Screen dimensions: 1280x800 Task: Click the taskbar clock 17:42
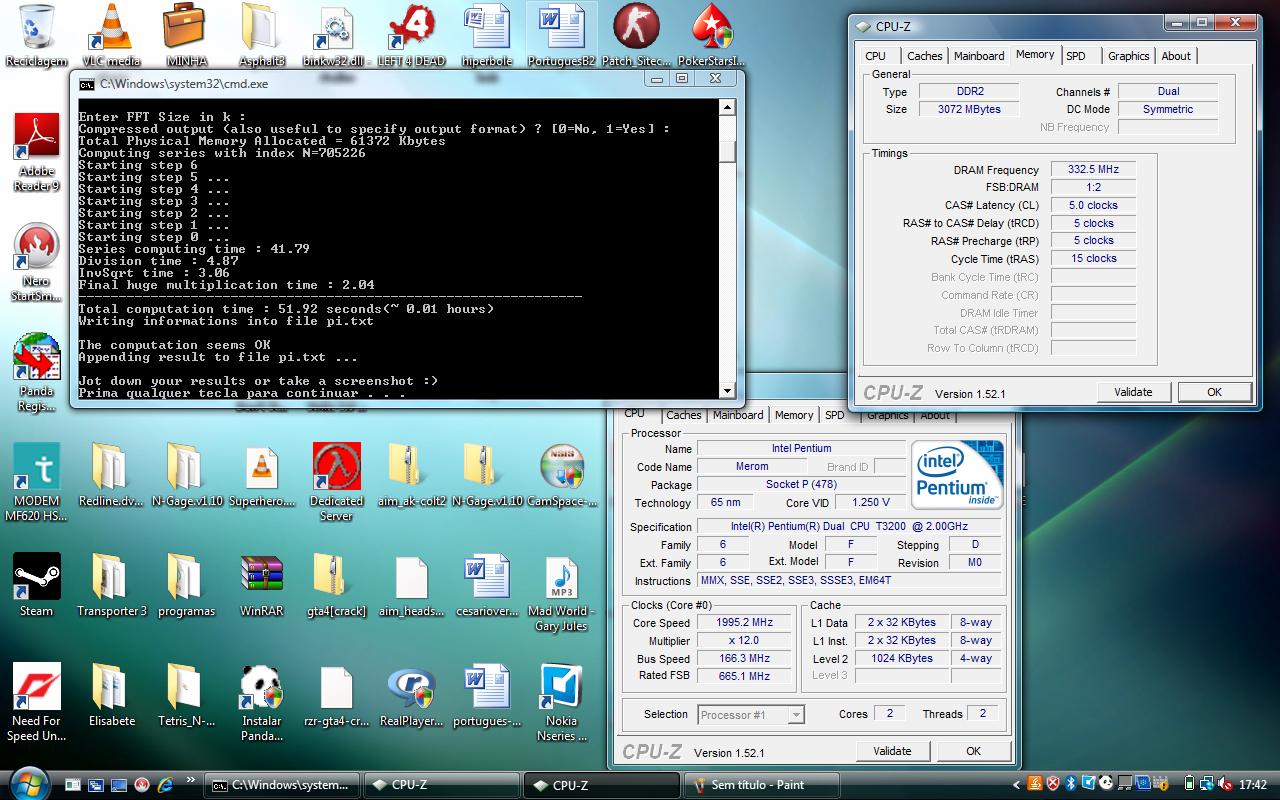pyautogui.click(x=1252, y=785)
